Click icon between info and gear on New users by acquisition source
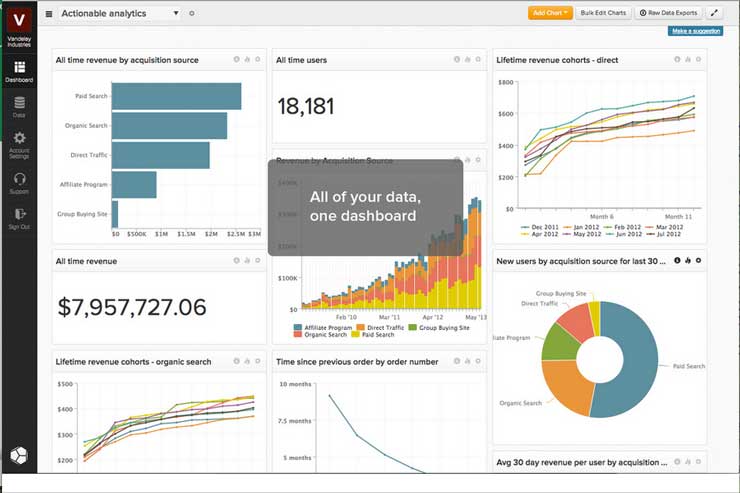740x493 pixels. click(x=688, y=260)
